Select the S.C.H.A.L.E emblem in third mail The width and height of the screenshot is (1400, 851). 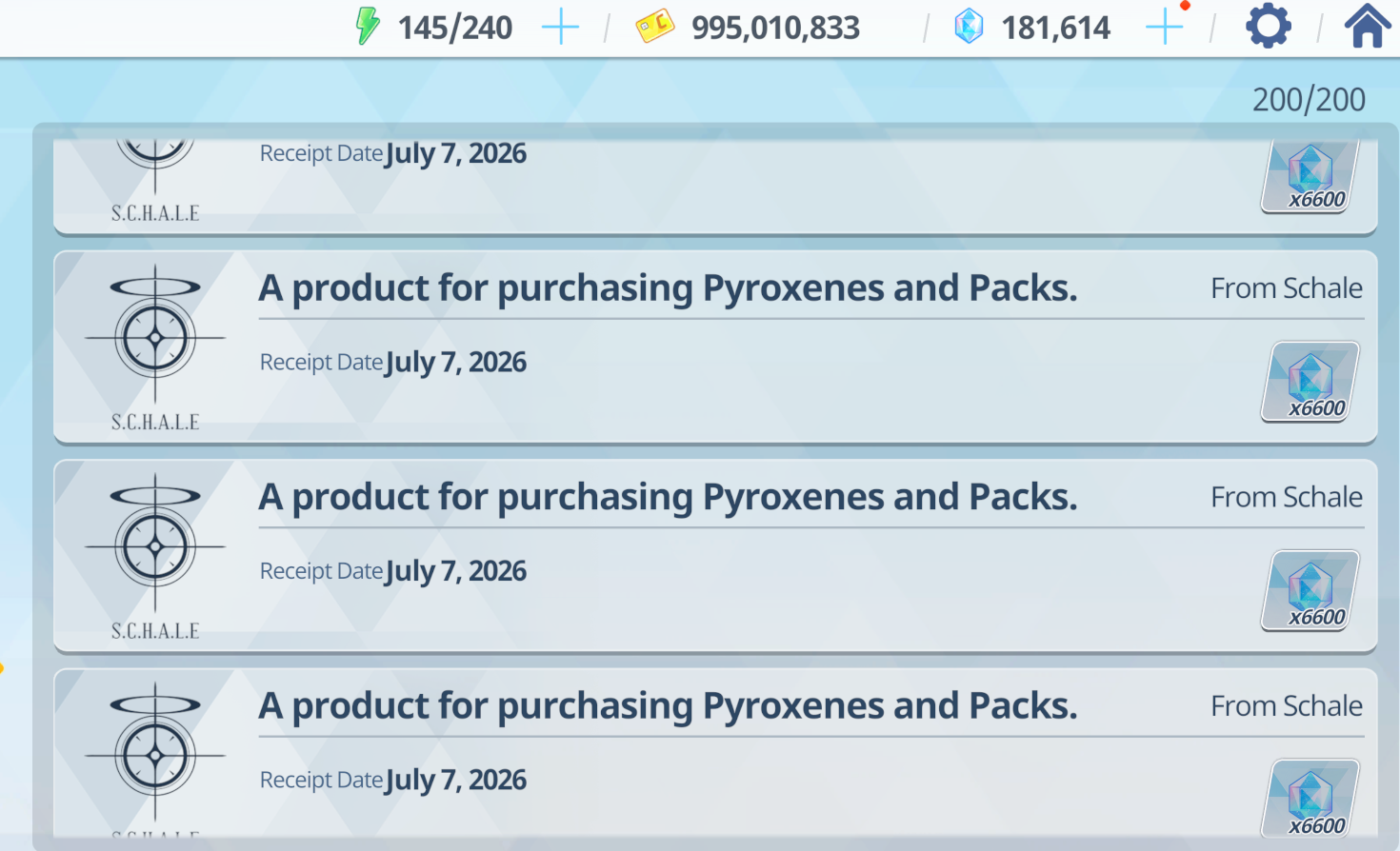coord(155,558)
